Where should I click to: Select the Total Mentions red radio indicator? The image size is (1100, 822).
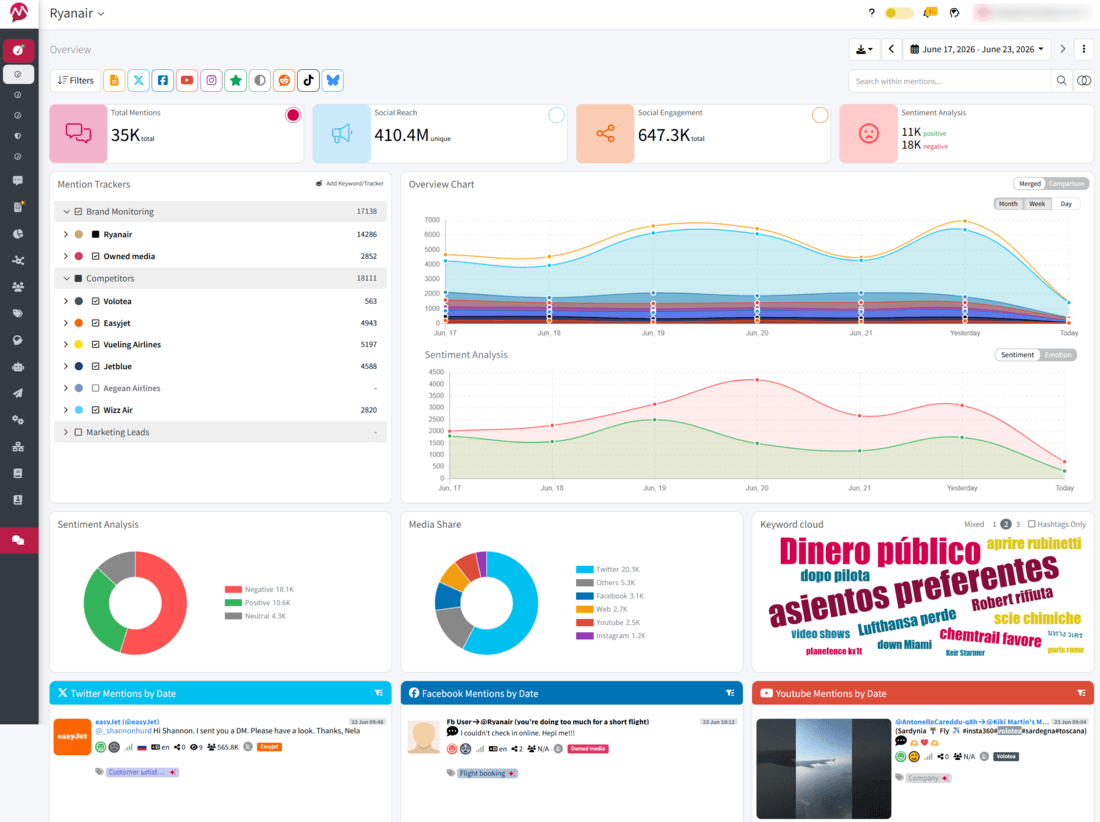pos(293,115)
